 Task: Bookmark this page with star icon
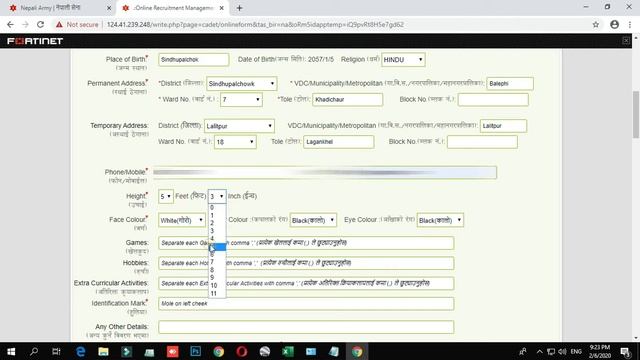596,24
